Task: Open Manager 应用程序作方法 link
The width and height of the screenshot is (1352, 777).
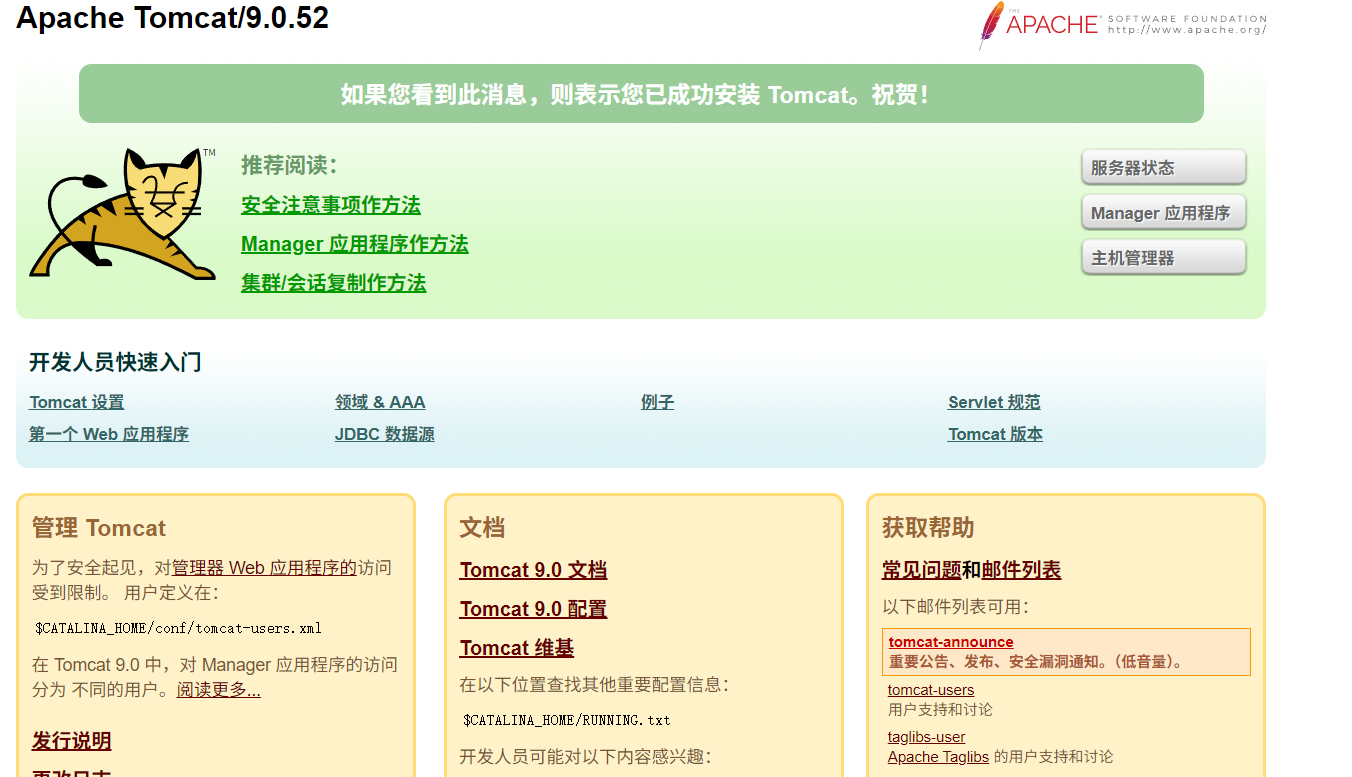Action: coord(355,244)
